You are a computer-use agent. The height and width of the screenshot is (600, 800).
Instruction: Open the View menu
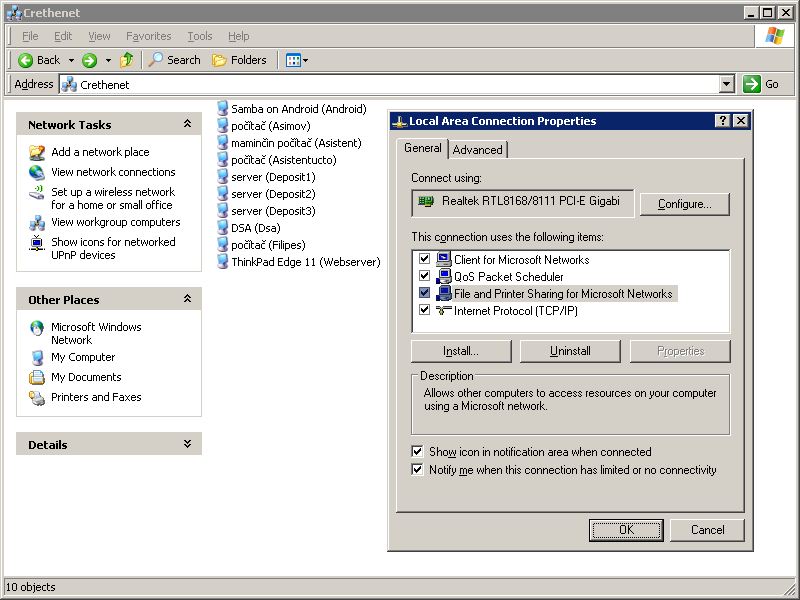tap(99, 36)
